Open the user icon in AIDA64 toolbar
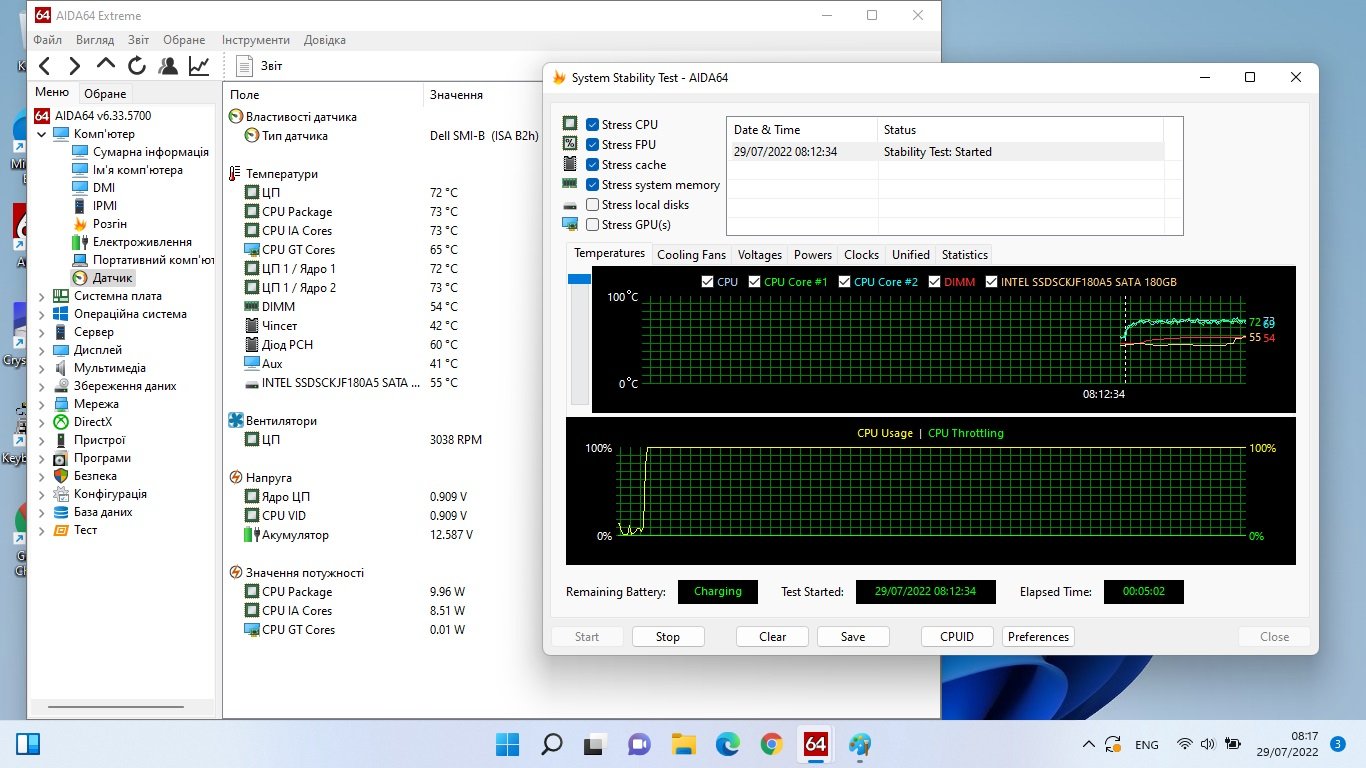The height and width of the screenshot is (768, 1366). [168, 66]
